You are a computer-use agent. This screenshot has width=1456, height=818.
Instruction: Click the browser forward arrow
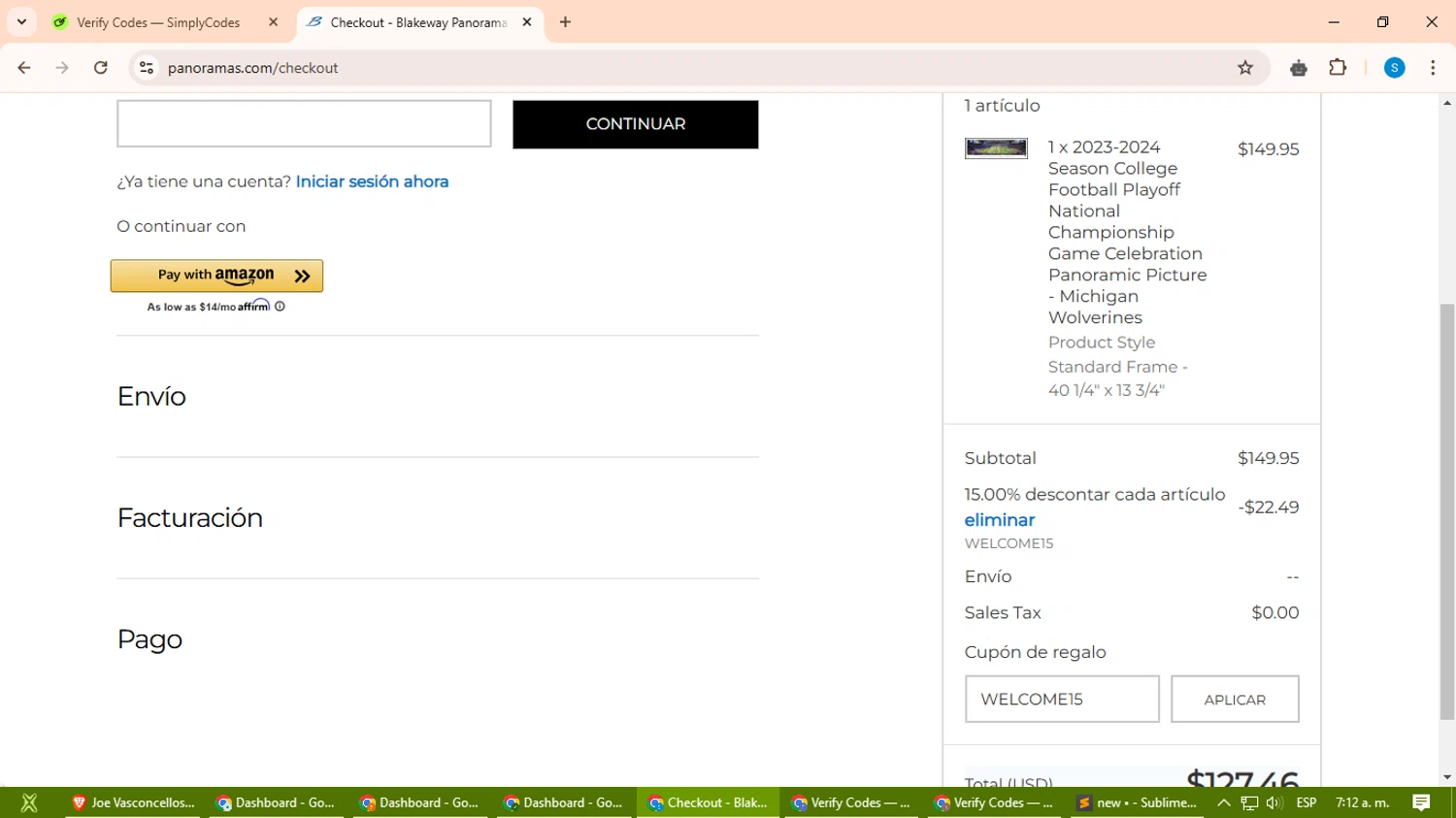point(62,68)
